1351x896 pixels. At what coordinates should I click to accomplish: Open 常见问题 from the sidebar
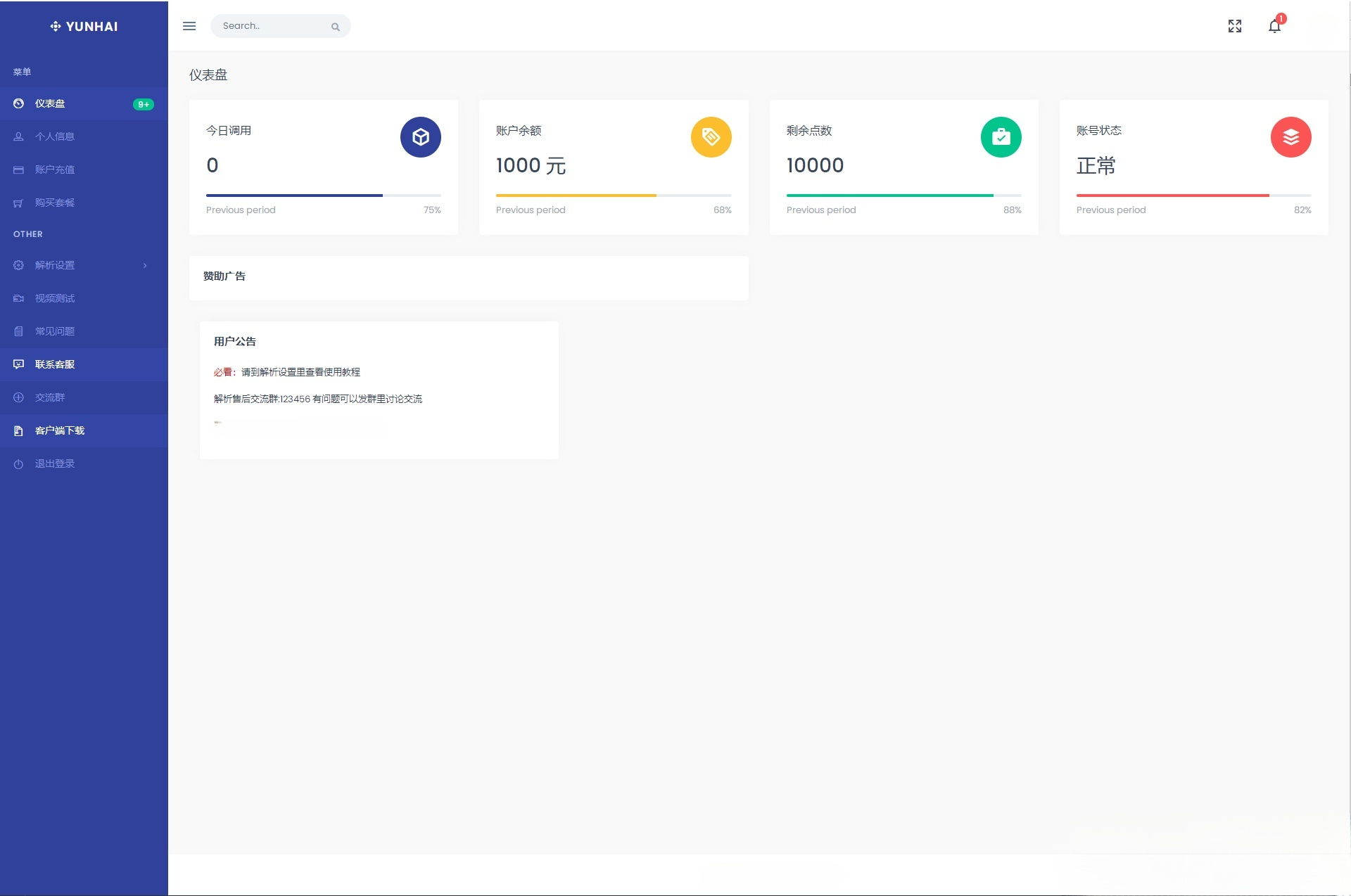(x=53, y=331)
